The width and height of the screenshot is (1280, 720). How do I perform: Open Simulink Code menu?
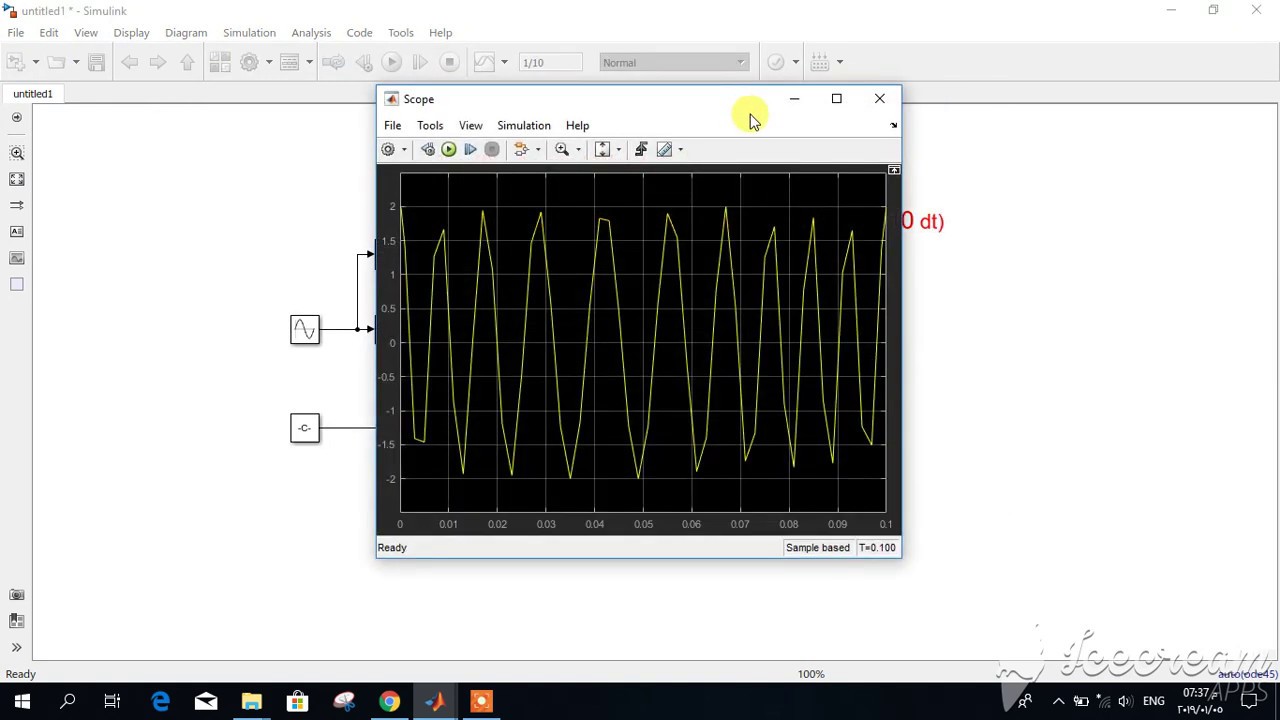point(359,32)
